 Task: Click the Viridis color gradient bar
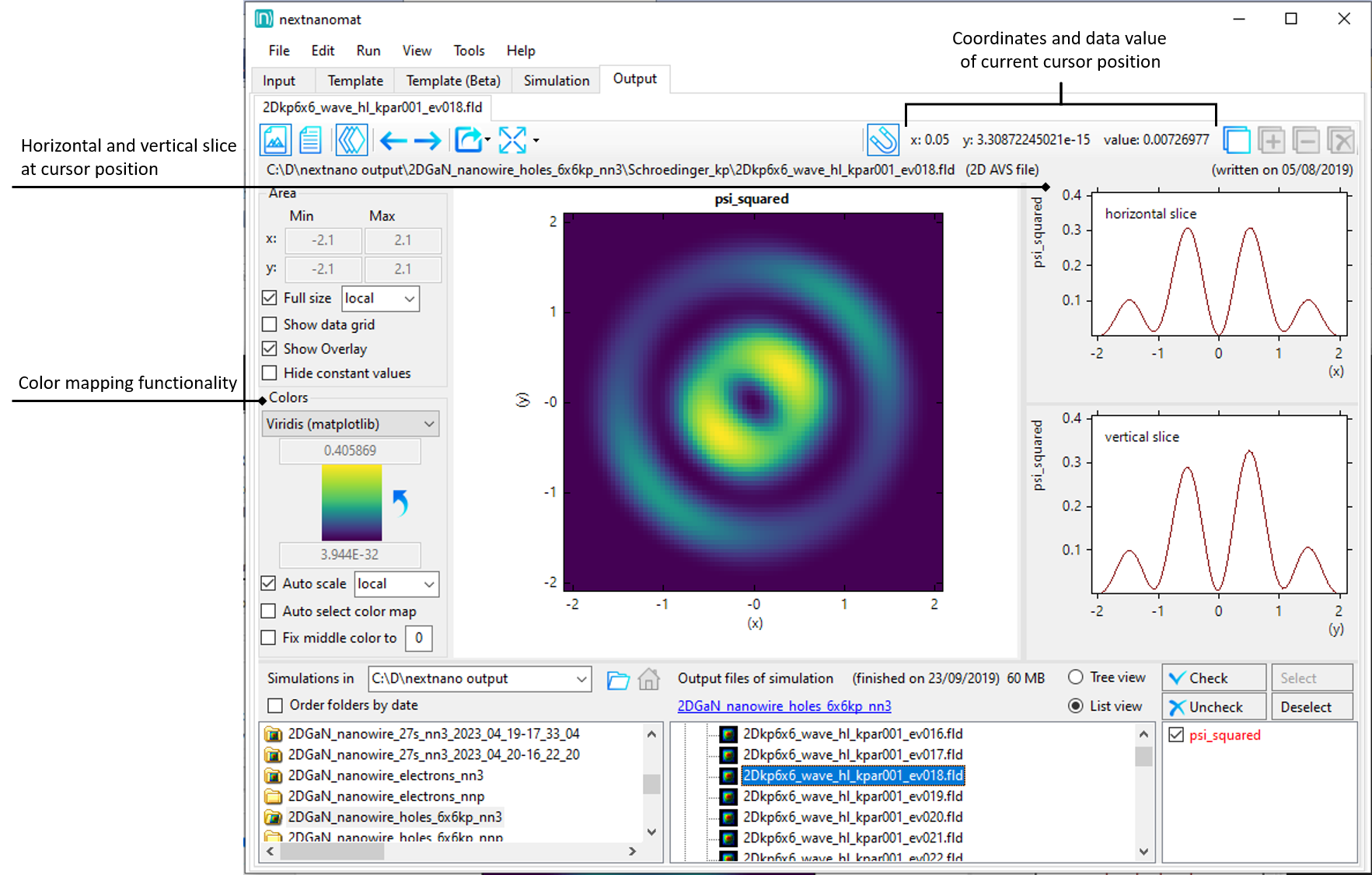[351, 502]
